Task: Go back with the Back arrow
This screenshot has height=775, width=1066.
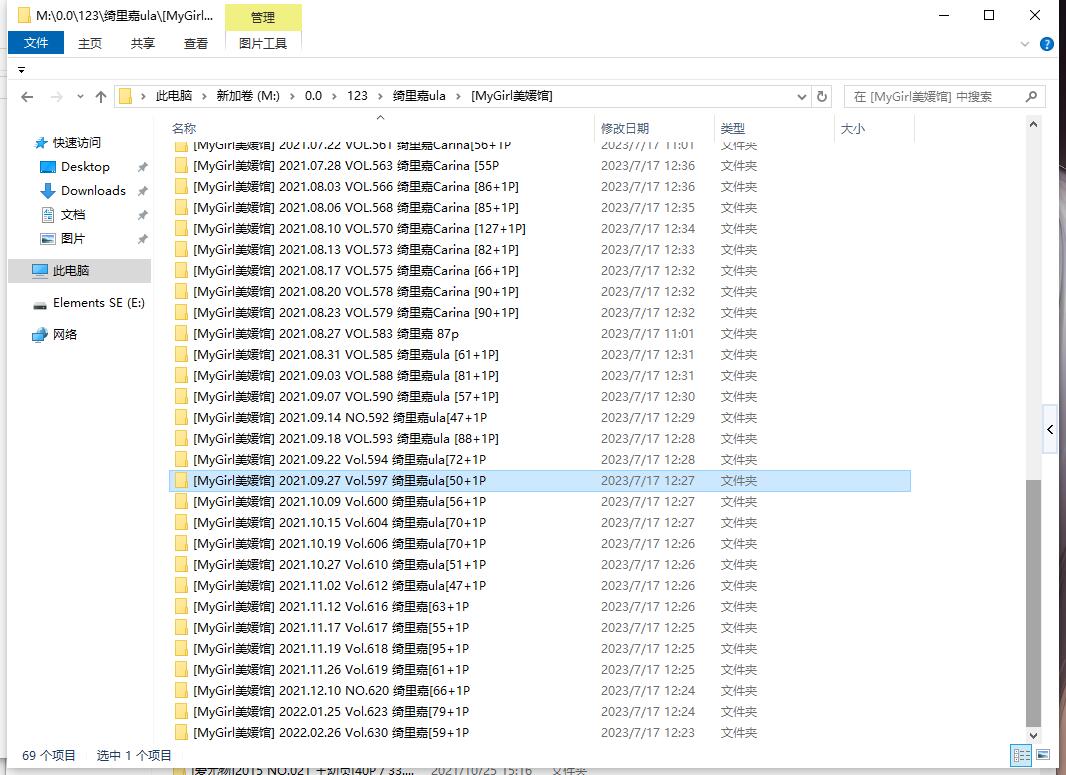Action: tap(27, 97)
